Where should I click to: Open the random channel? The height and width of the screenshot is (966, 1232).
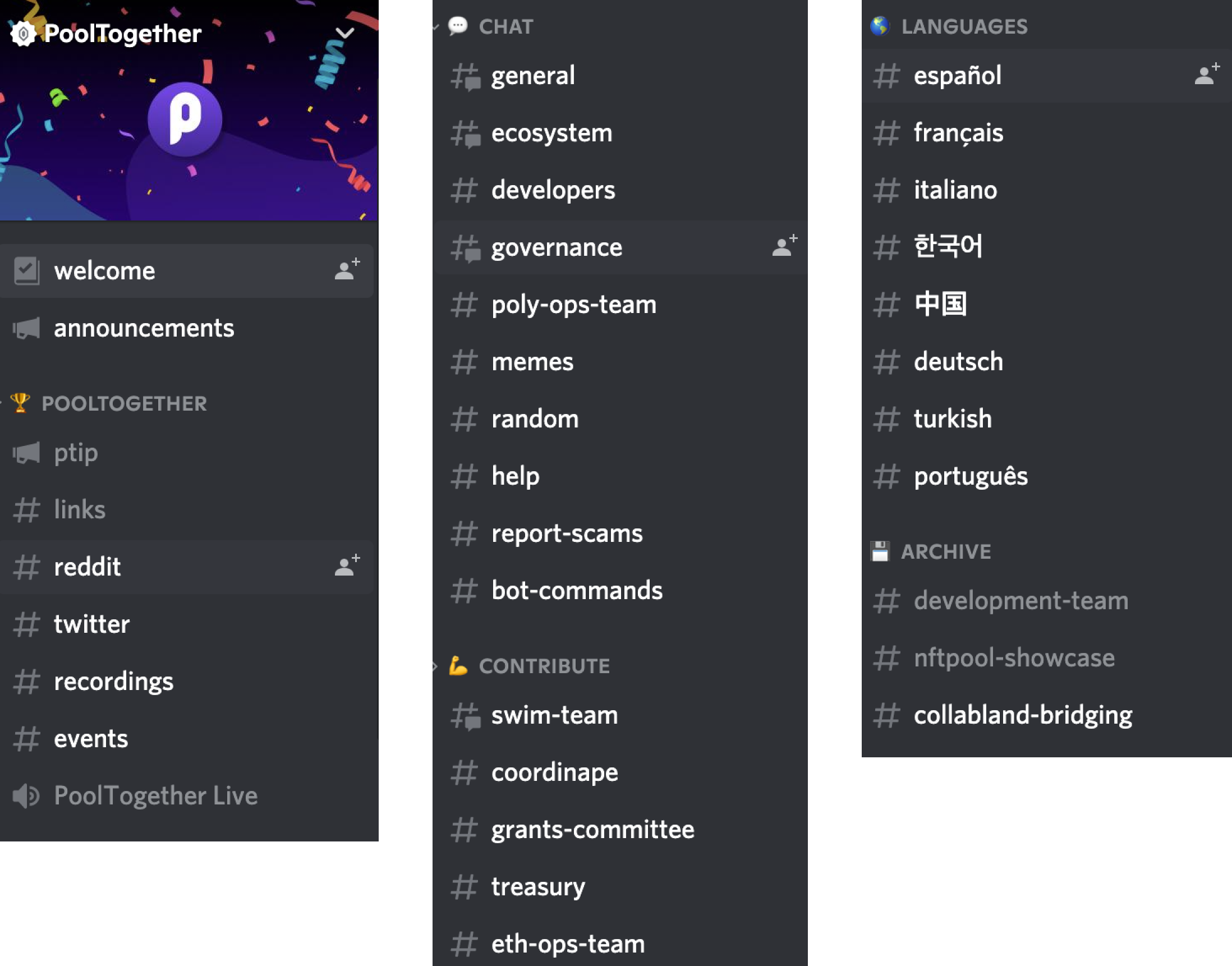621,419
